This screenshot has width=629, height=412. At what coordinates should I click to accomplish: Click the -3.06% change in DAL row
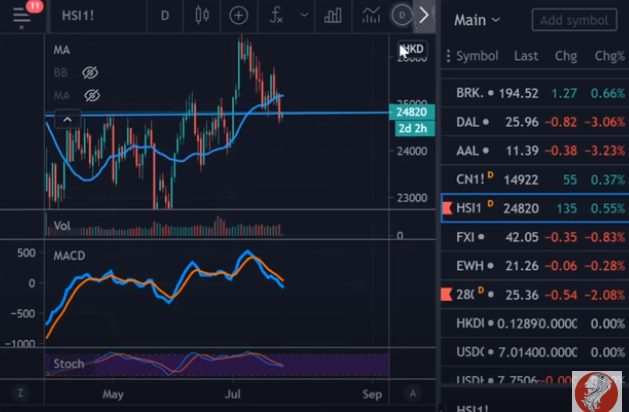(x=605, y=122)
